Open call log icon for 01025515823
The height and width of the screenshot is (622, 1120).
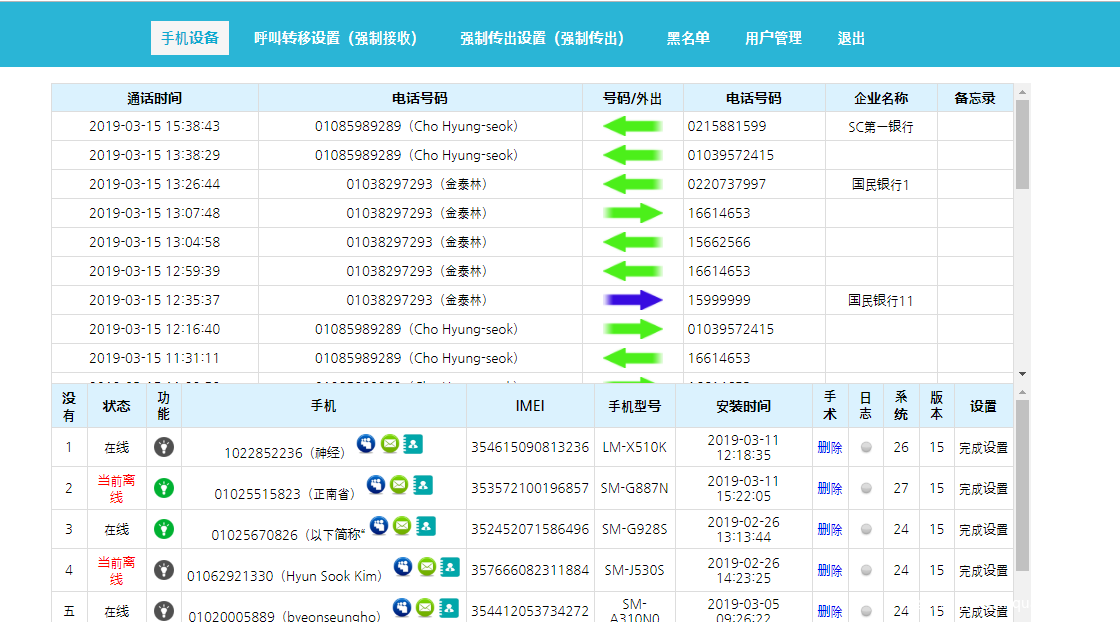376,485
